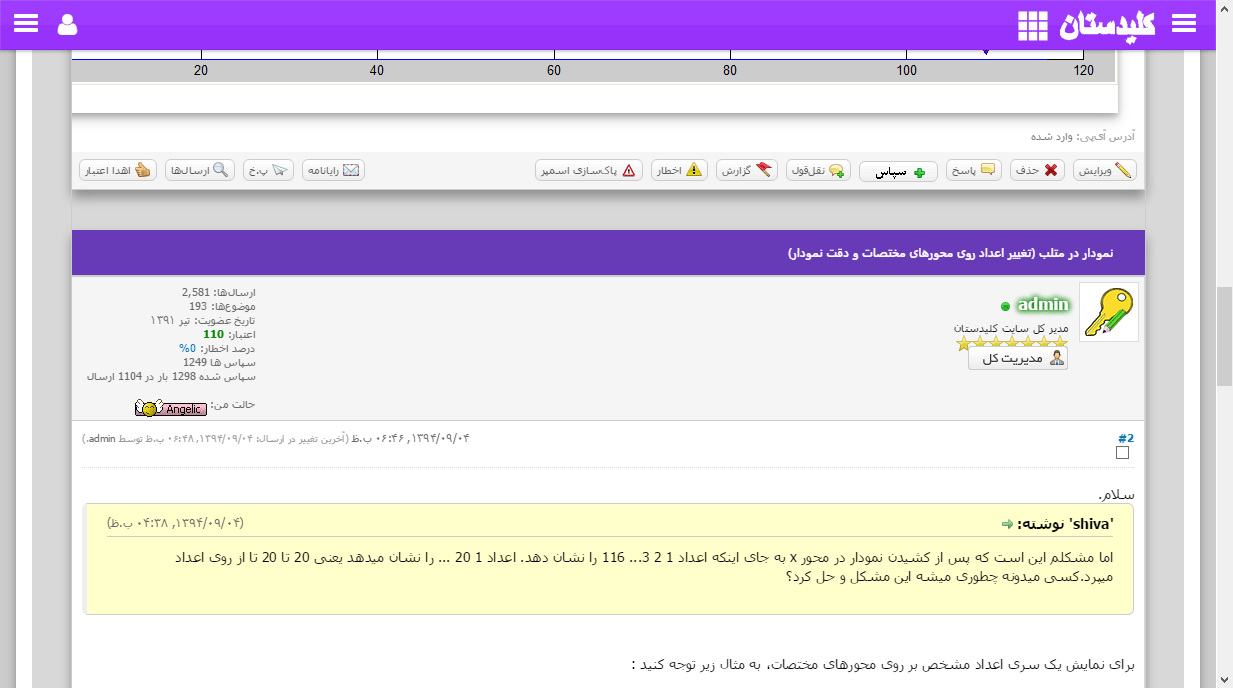Open the user account icon

[x=67, y=24]
